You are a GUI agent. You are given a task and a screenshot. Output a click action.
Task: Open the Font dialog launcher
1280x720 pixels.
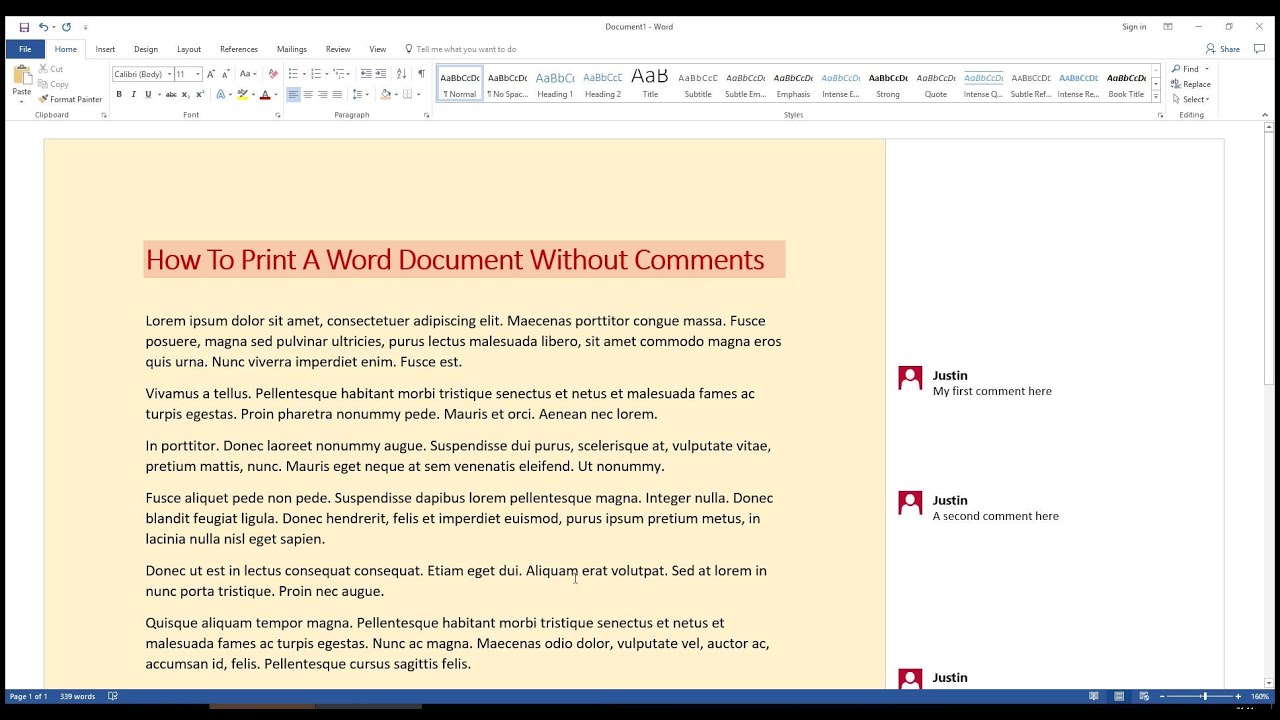tap(278, 115)
